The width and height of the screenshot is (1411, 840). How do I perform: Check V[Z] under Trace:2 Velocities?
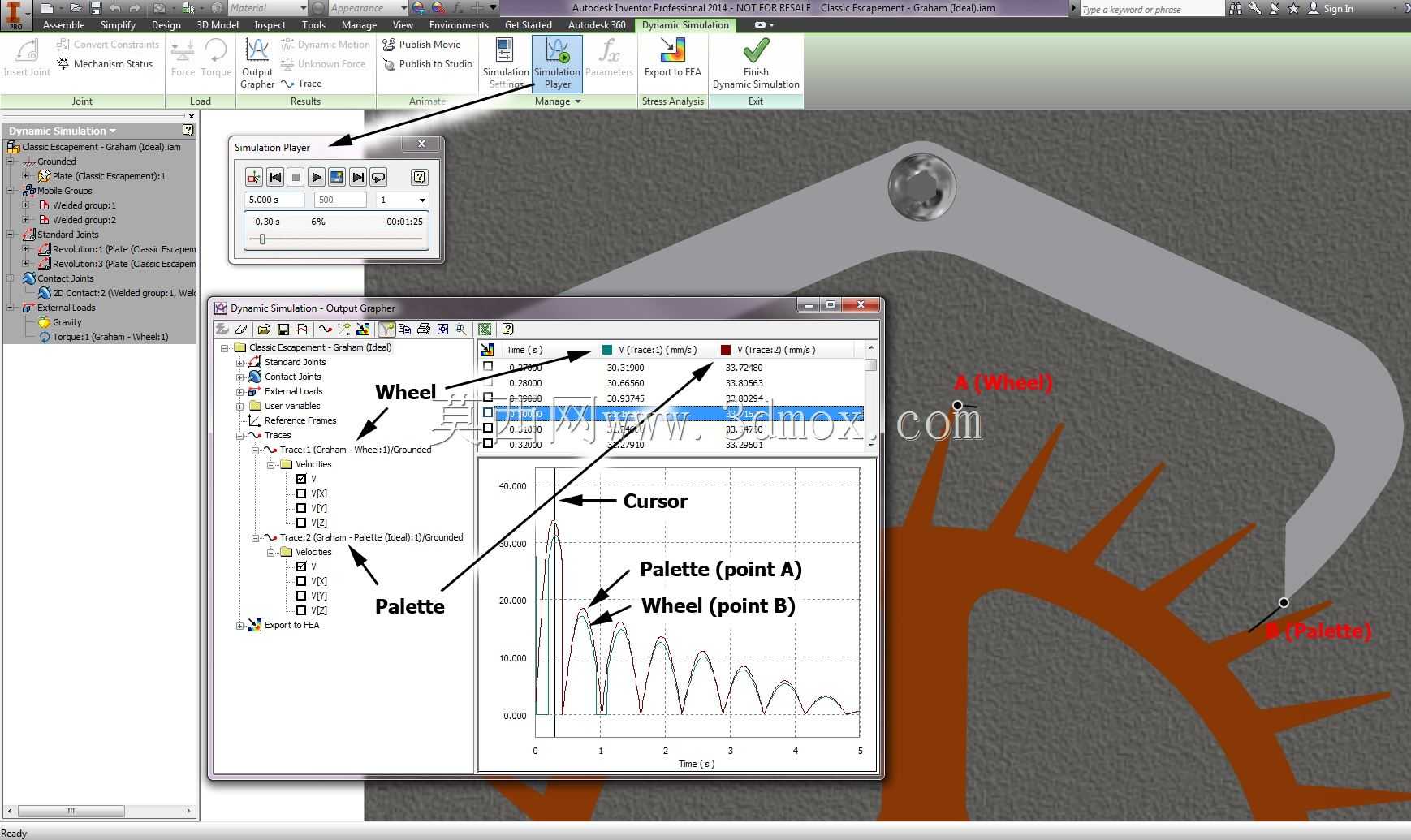click(301, 610)
